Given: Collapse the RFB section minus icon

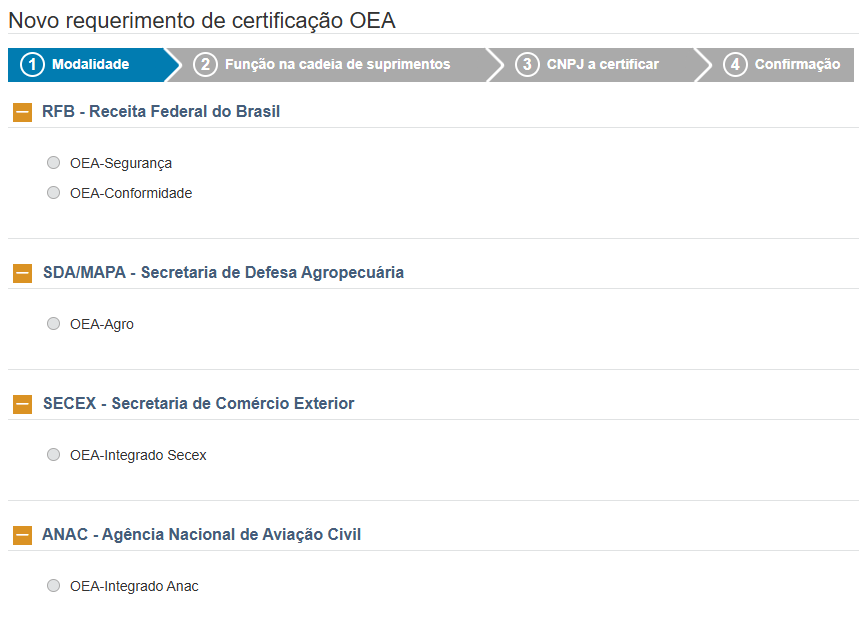Looking at the screenshot, I should 22,112.
